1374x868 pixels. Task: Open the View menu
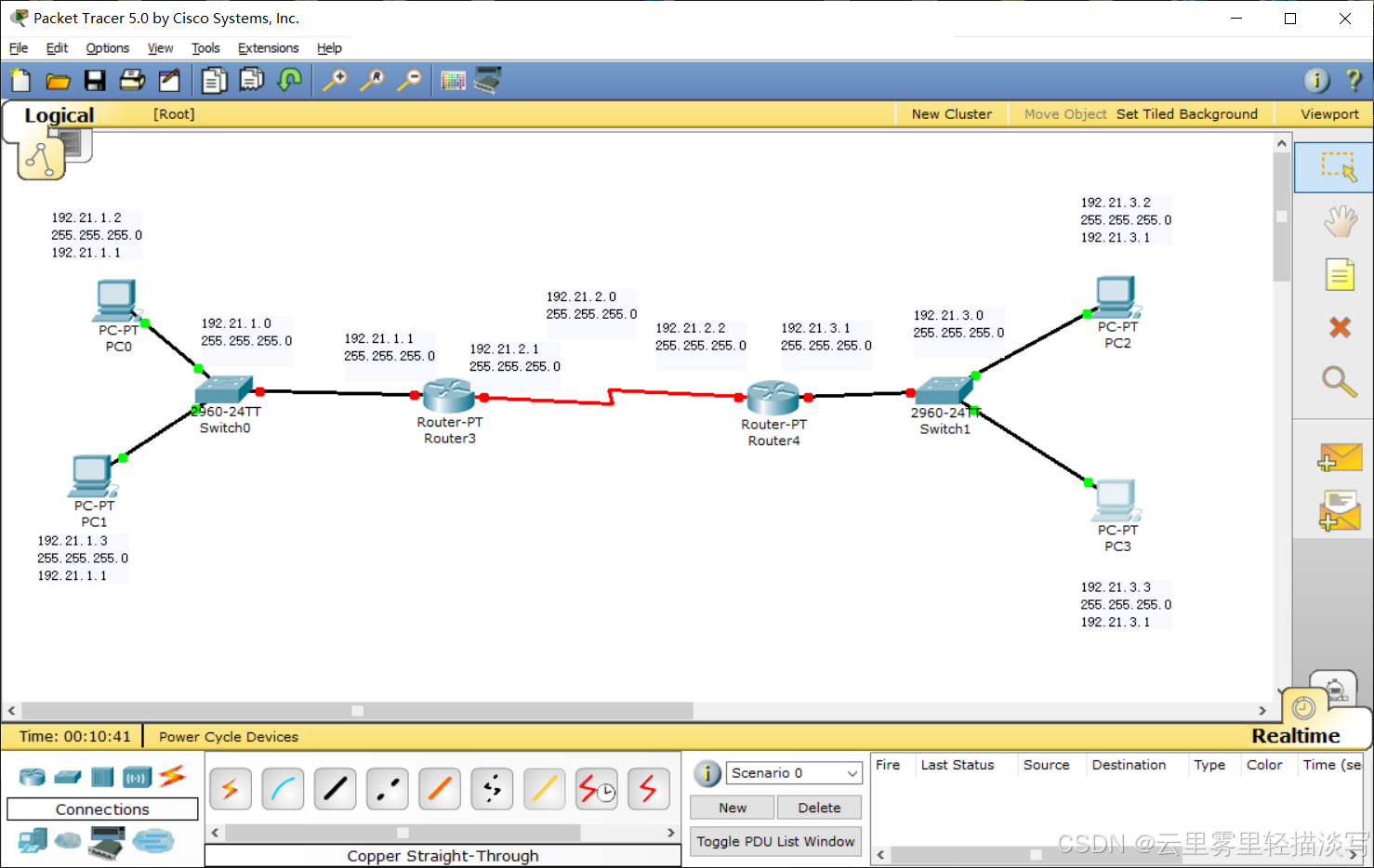click(x=160, y=48)
